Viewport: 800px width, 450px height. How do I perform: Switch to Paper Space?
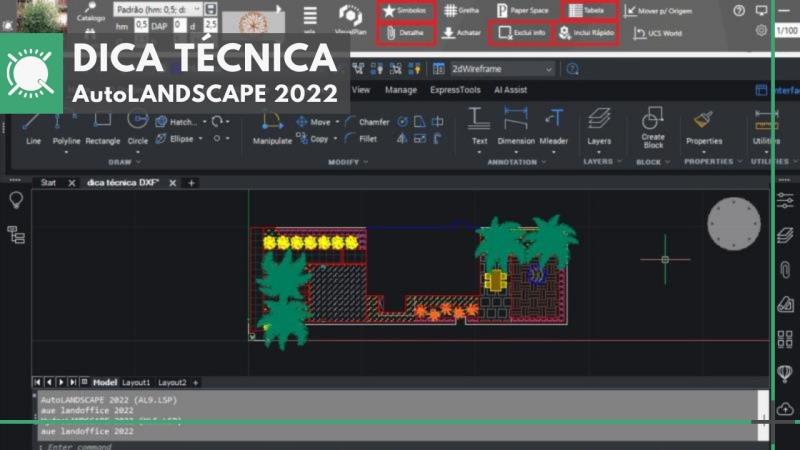tap(523, 10)
